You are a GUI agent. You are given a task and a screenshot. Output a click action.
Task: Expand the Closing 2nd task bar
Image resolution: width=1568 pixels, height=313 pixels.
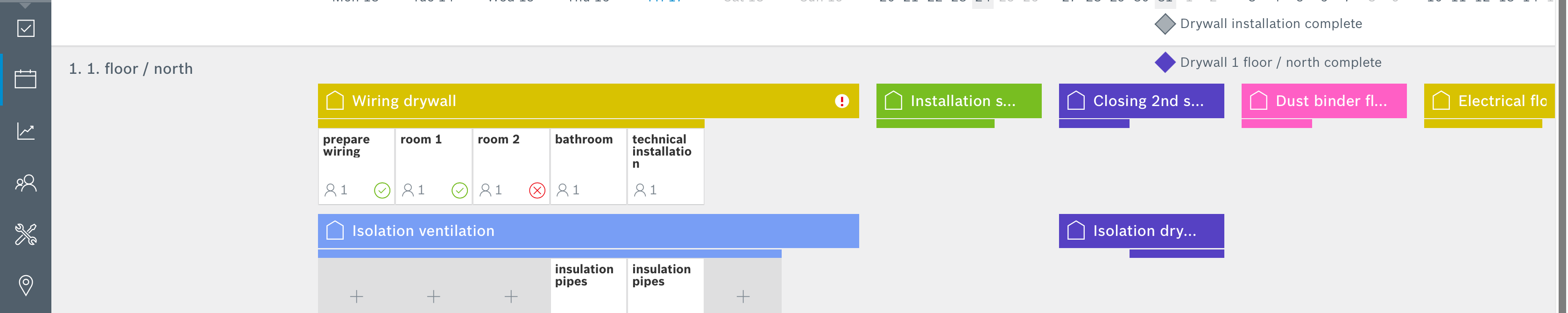[1141, 101]
